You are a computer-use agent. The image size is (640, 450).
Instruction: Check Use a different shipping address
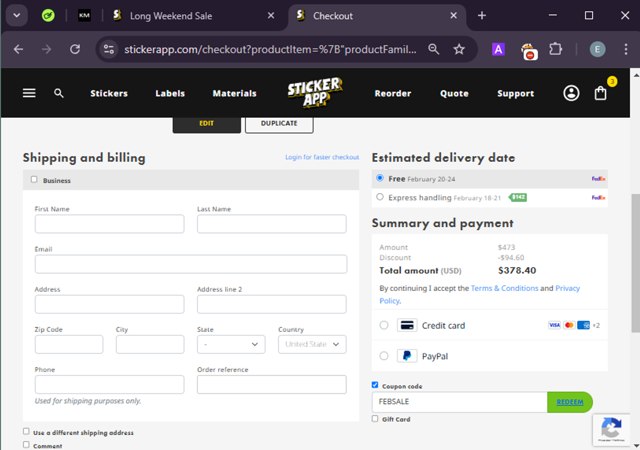click(27, 431)
